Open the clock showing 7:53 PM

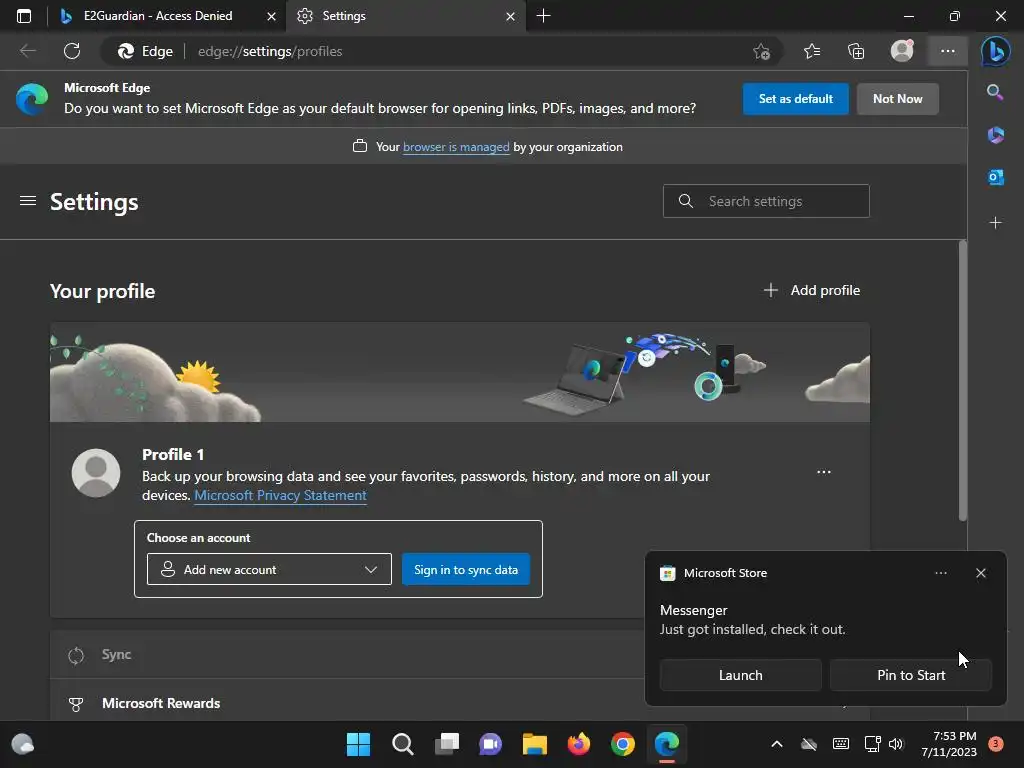click(x=949, y=744)
